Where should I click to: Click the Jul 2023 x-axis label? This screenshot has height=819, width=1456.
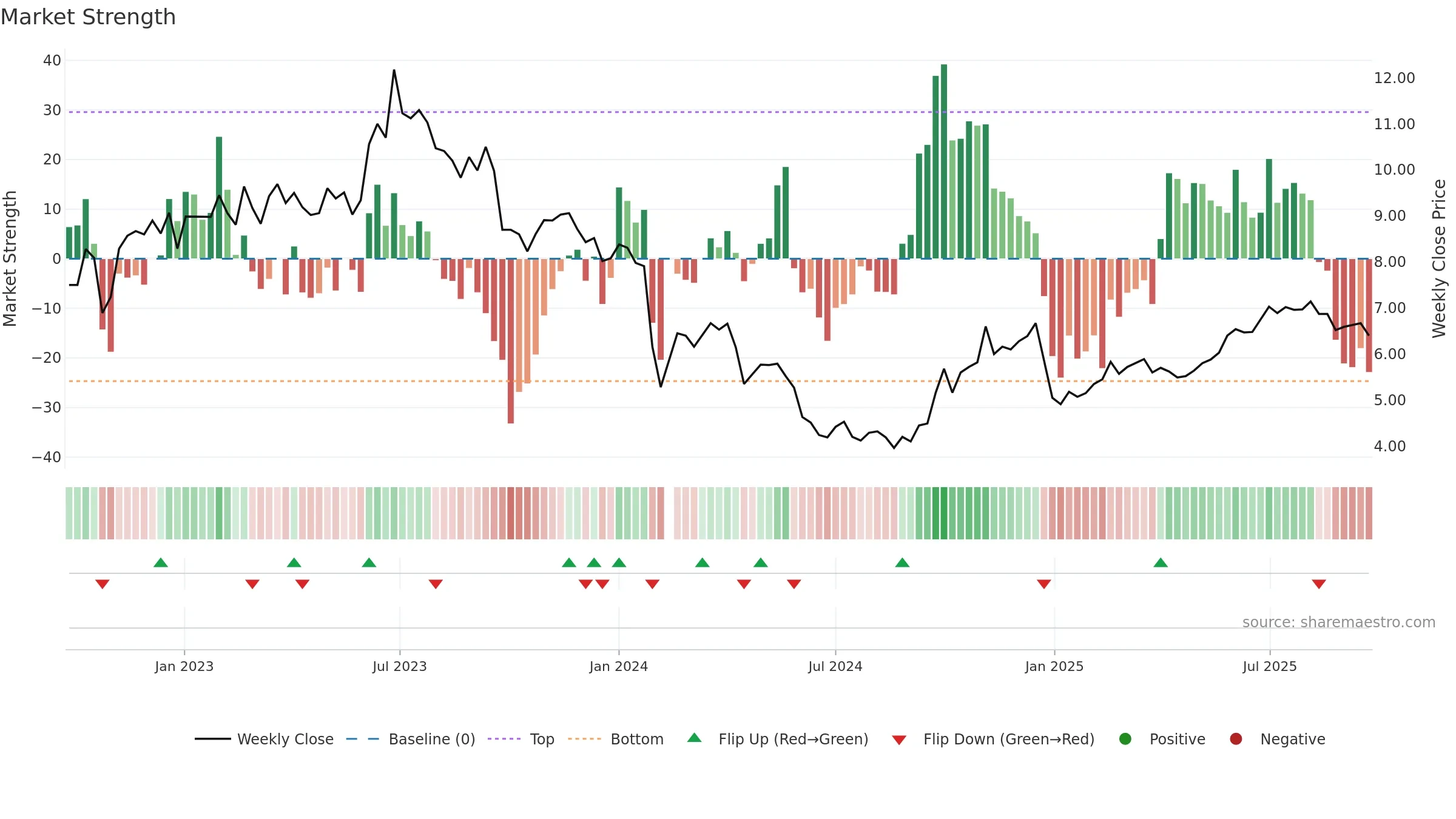(x=400, y=667)
